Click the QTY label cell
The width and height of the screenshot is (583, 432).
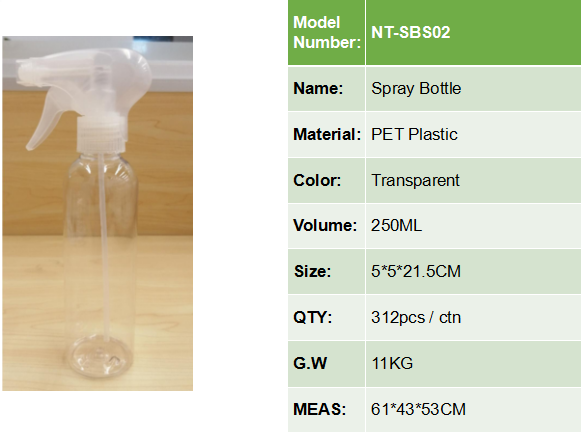pyautogui.click(x=326, y=318)
